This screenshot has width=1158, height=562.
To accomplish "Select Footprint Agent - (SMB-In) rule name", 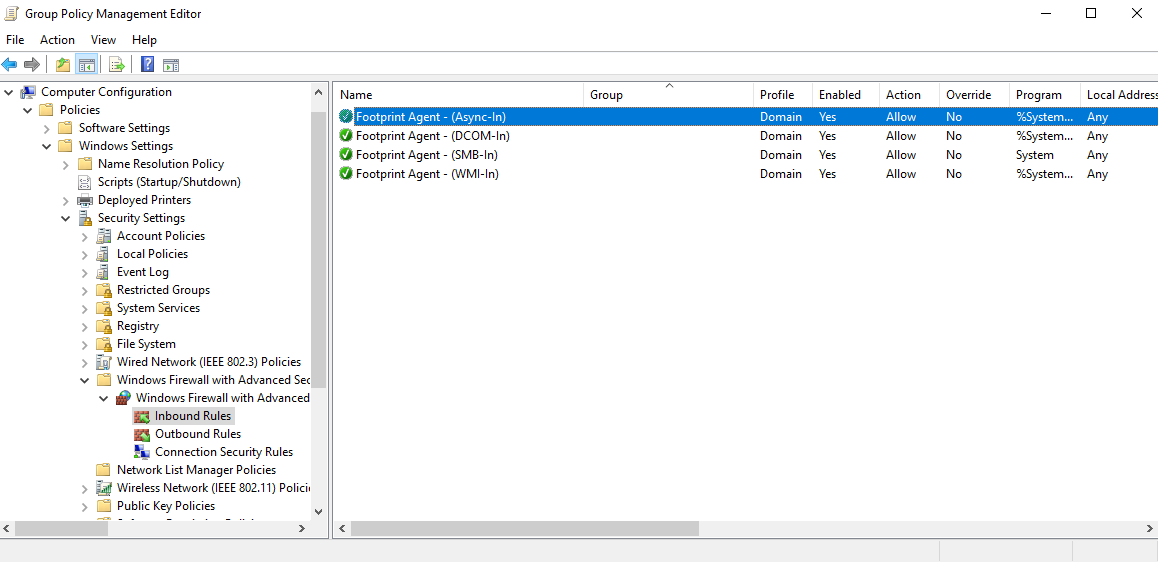I will (426, 155).
